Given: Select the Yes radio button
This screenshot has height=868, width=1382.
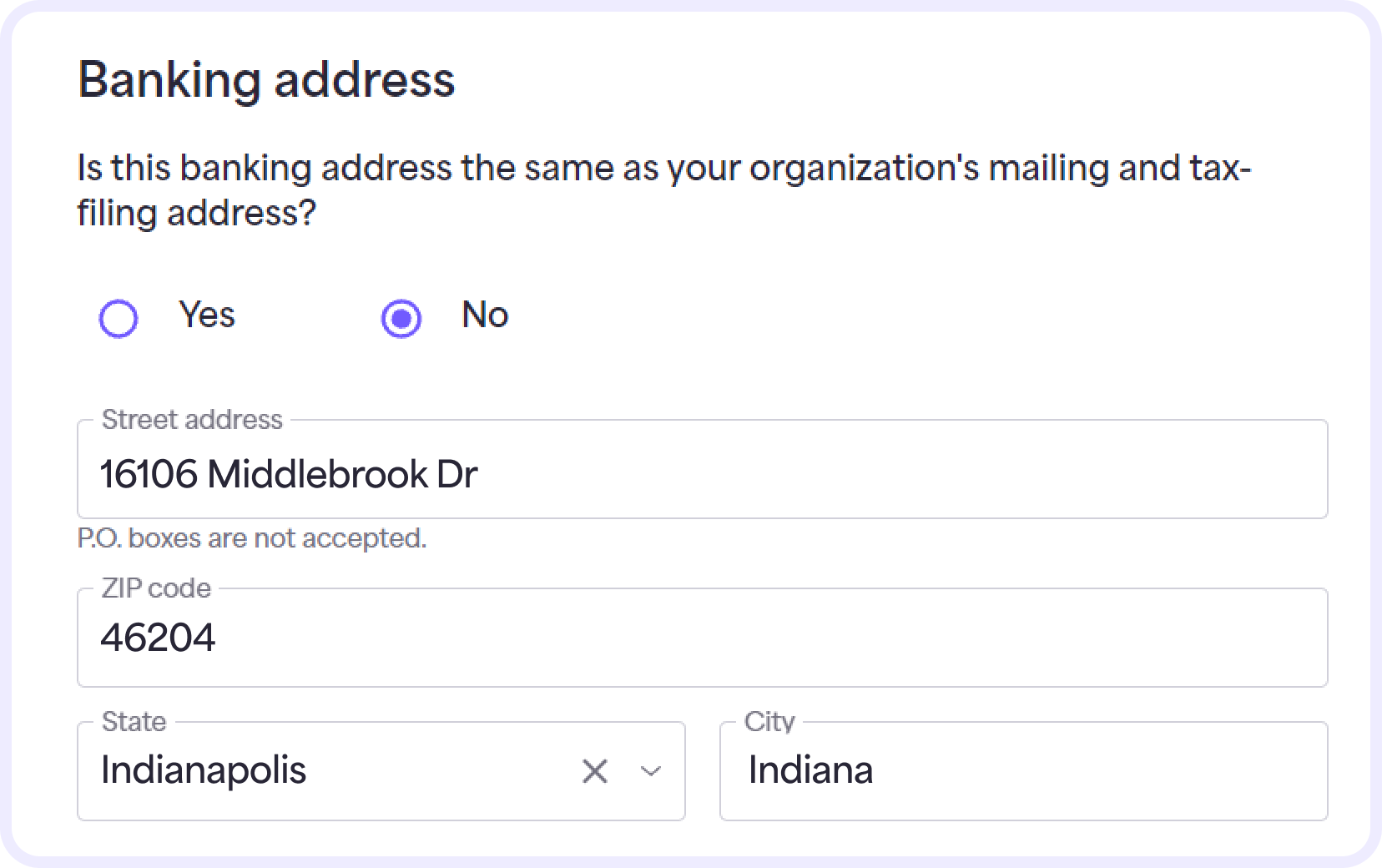Looking at the screenshot, I should point(119,318).
